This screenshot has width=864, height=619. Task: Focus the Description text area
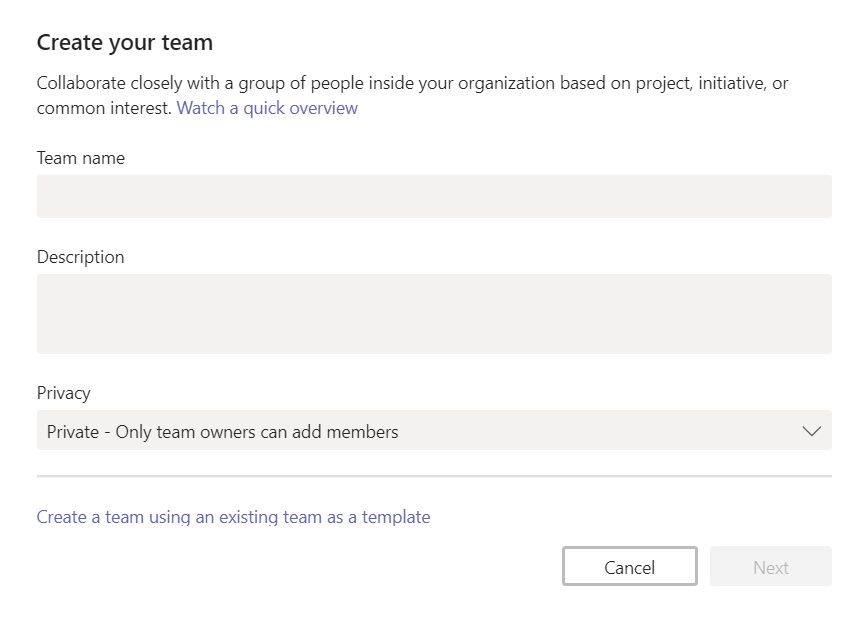pyautogui.click(x=434, y=314)
